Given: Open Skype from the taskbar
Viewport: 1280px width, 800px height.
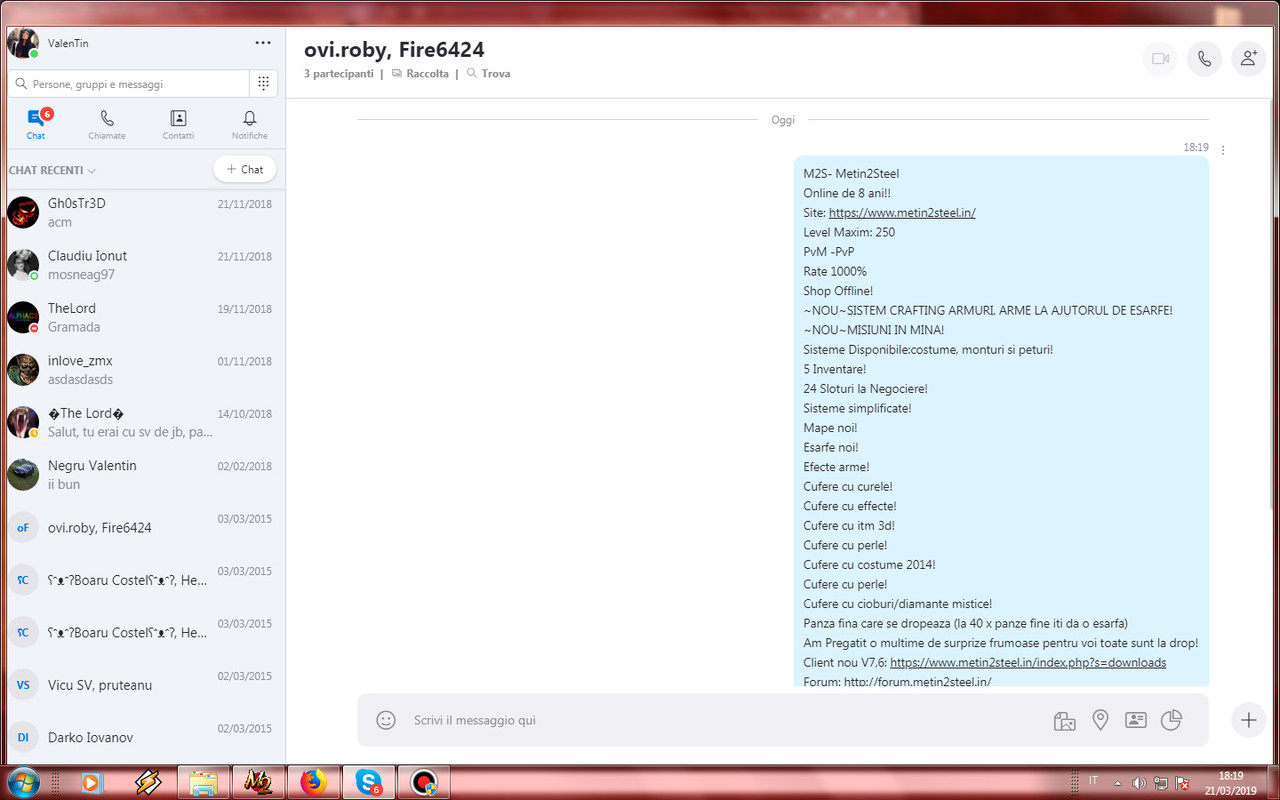Looking at the screenshot, I should pos(367,782).
